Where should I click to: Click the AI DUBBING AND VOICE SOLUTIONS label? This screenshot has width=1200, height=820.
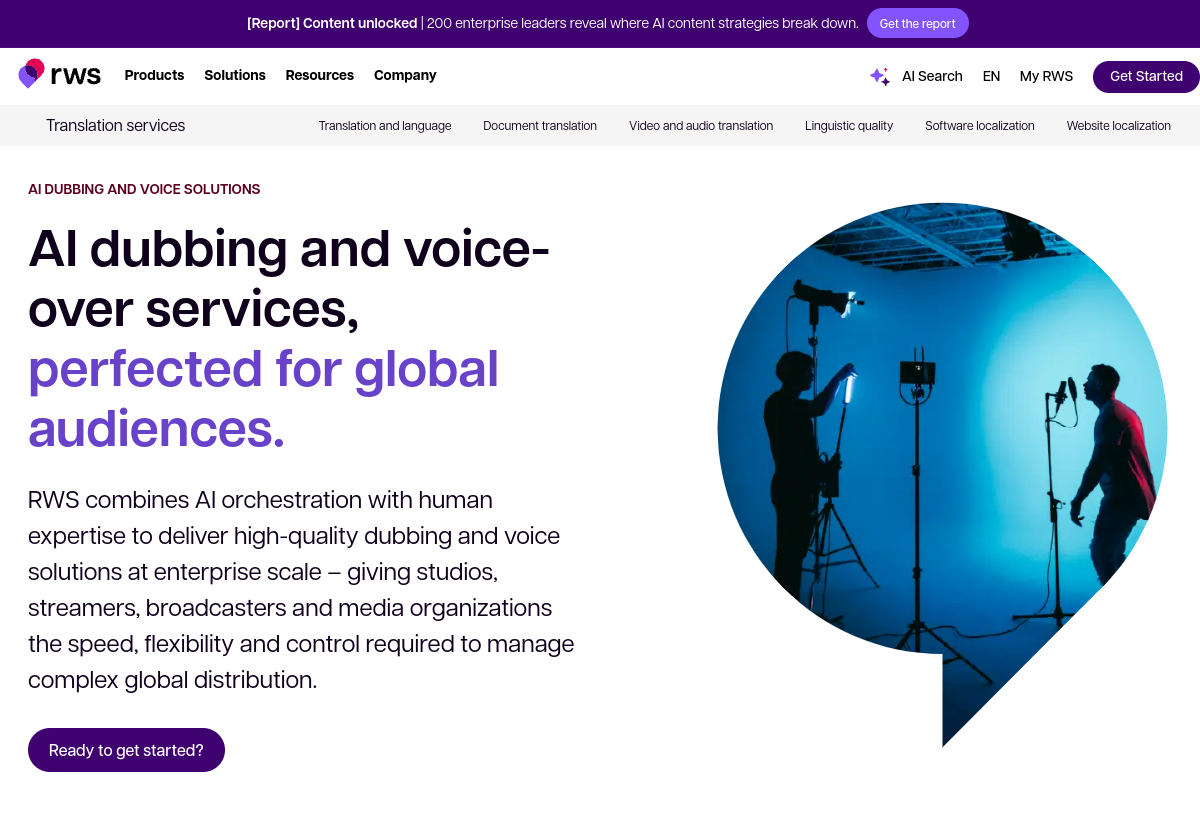(144, 189)
